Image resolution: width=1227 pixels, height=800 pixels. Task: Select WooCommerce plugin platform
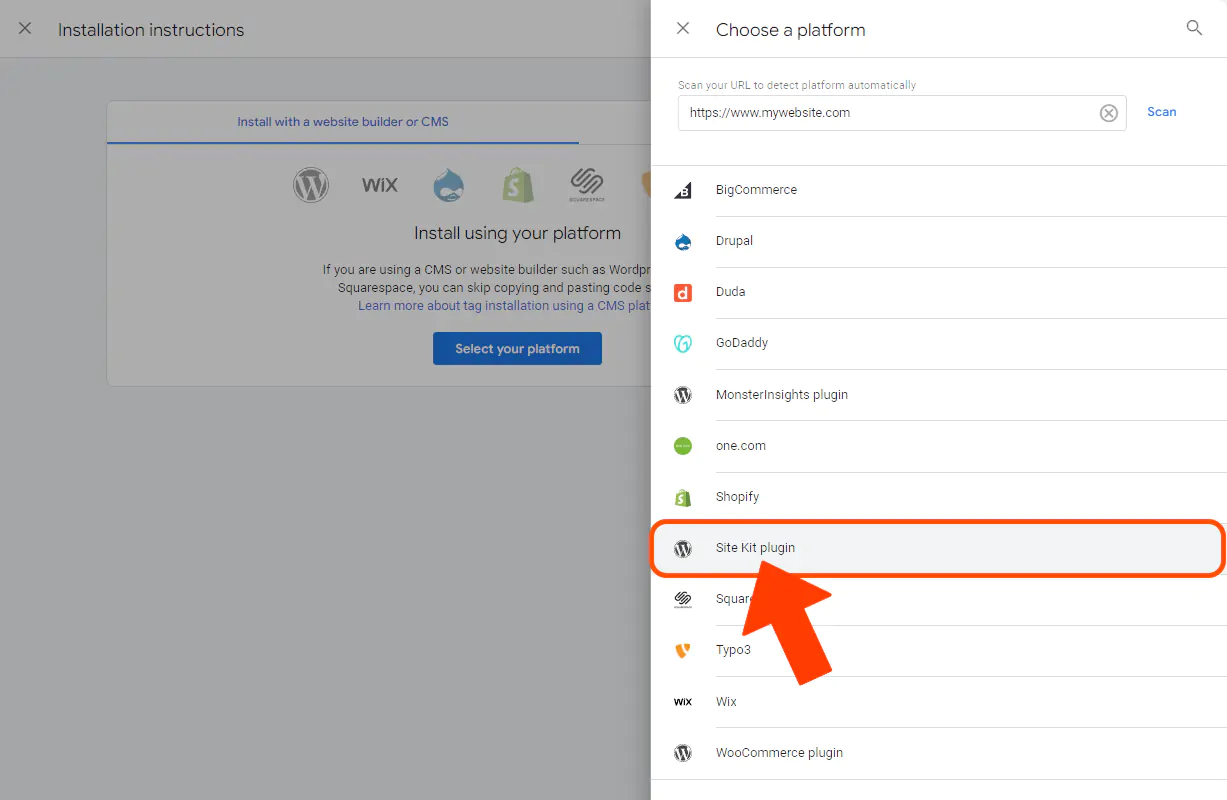pos(779,753)
